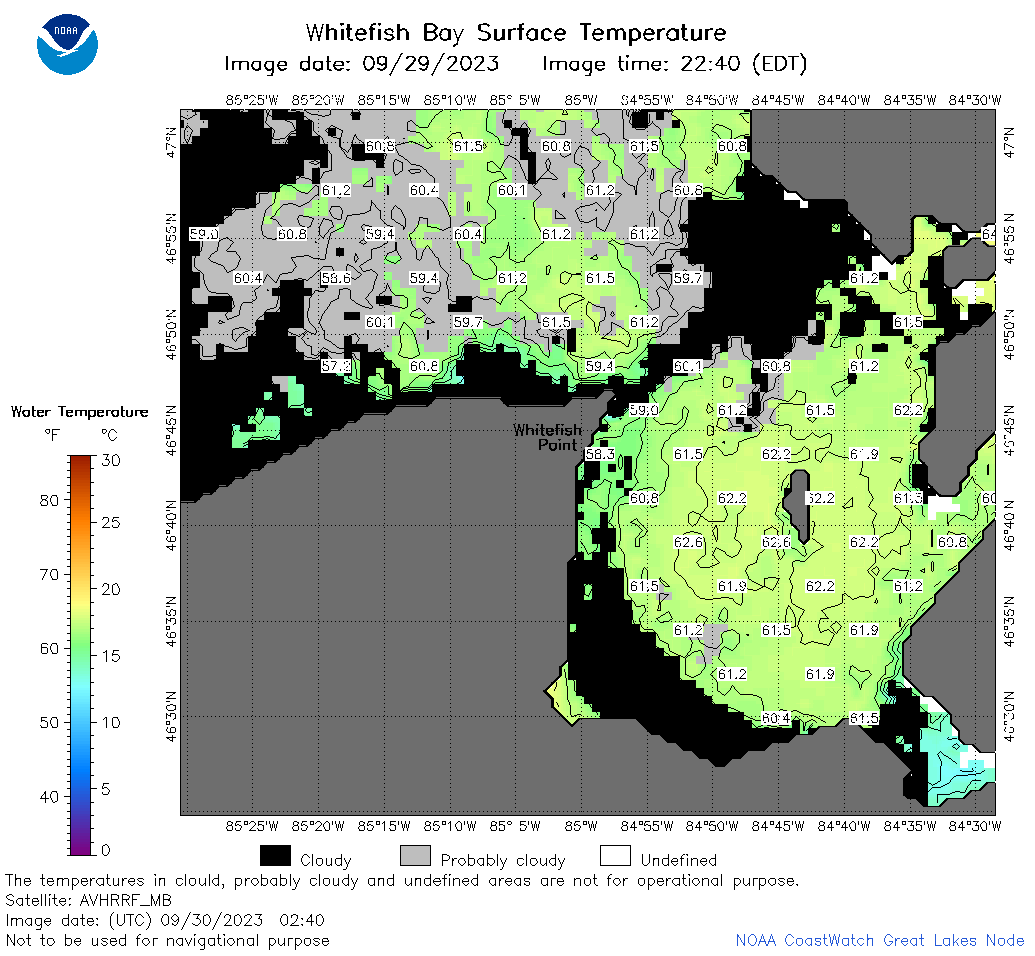Click the 80 tick on the Fahrenheit scale
Image resolution: width=1035 pixels, height=956 pixels.
coord(50,500)
